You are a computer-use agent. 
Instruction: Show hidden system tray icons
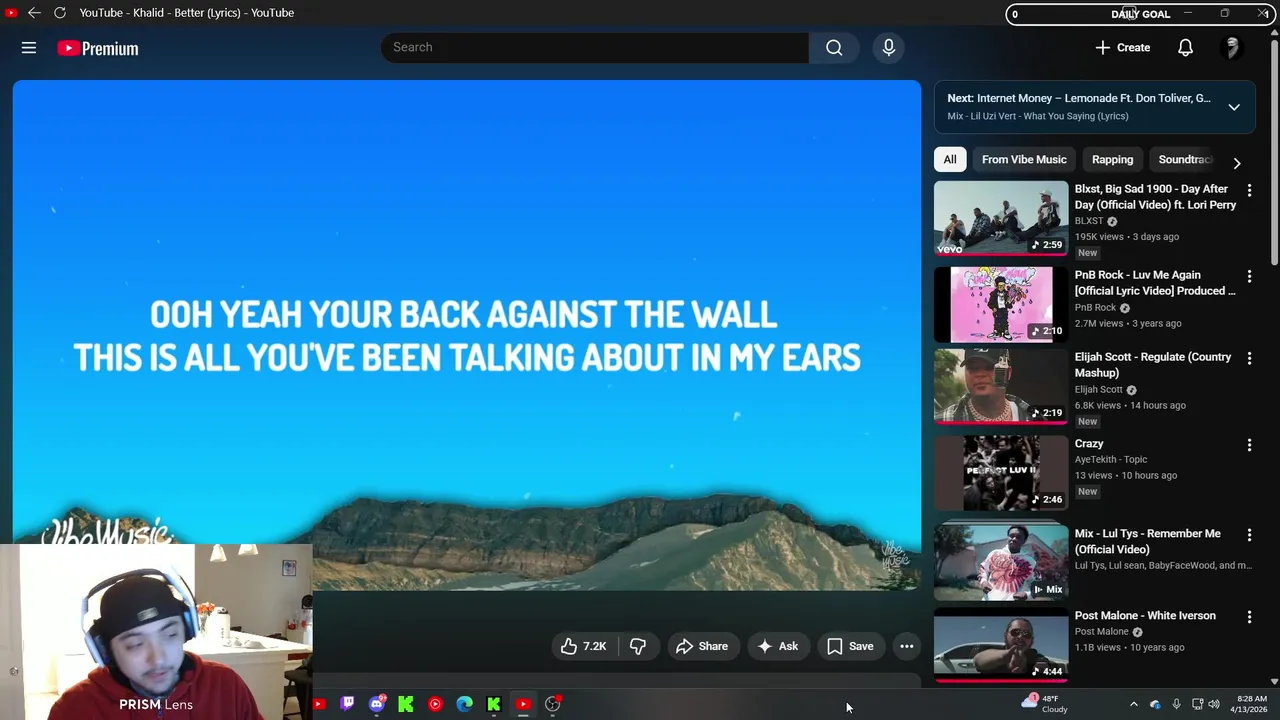click(x=1133, y=704)
